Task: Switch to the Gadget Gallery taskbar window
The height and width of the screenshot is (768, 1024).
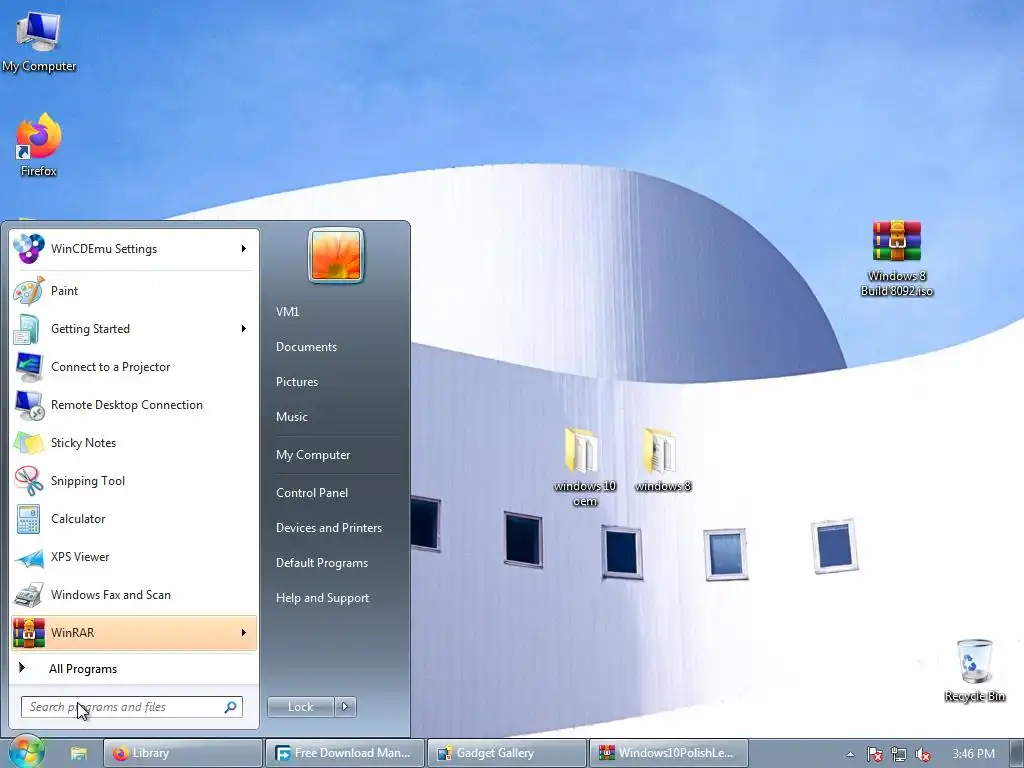Action: coord(507,754)
